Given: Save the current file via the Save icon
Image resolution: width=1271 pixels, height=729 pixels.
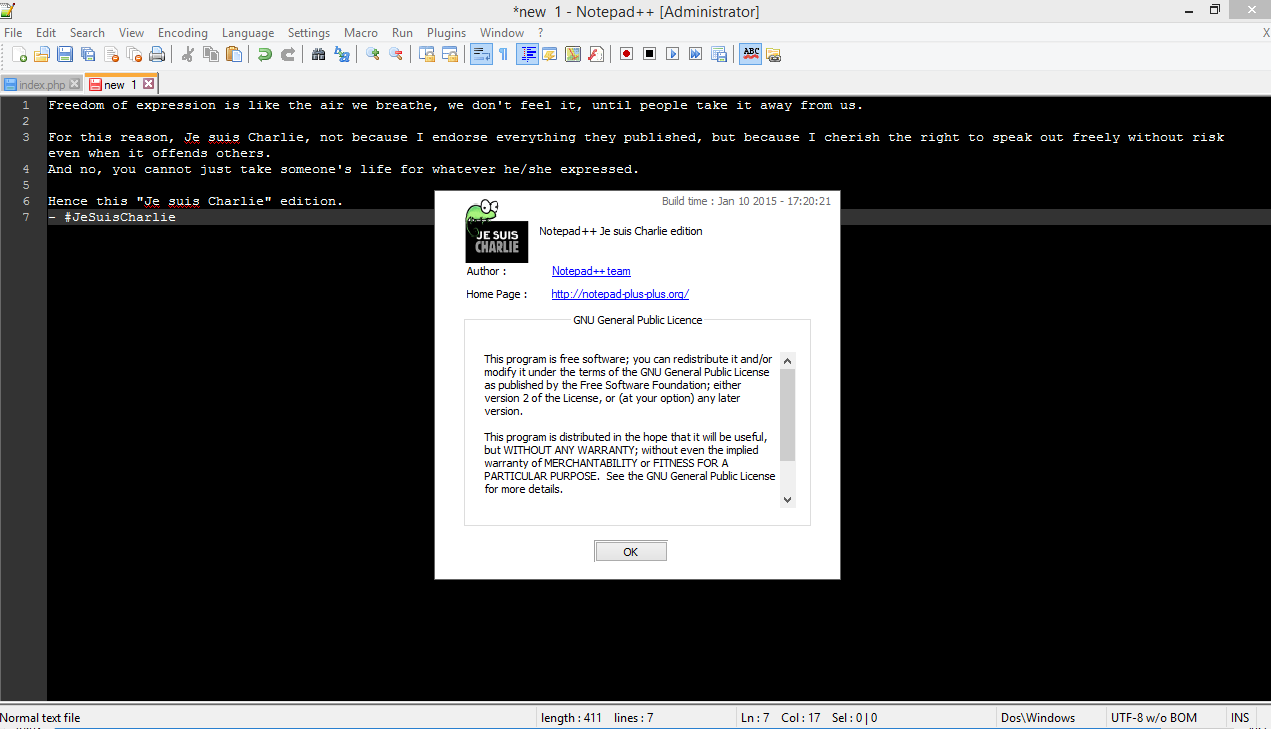Looking at the screenshot, I should pos(65,54).
